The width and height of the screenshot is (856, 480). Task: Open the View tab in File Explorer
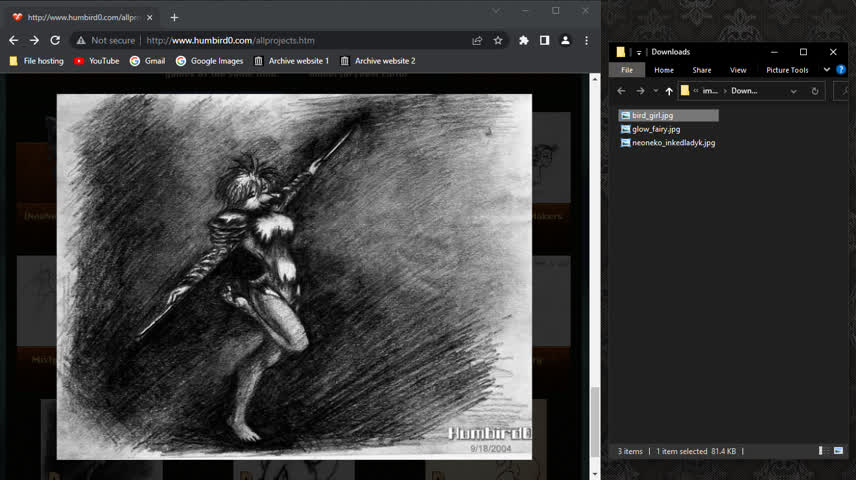[738, 70]
